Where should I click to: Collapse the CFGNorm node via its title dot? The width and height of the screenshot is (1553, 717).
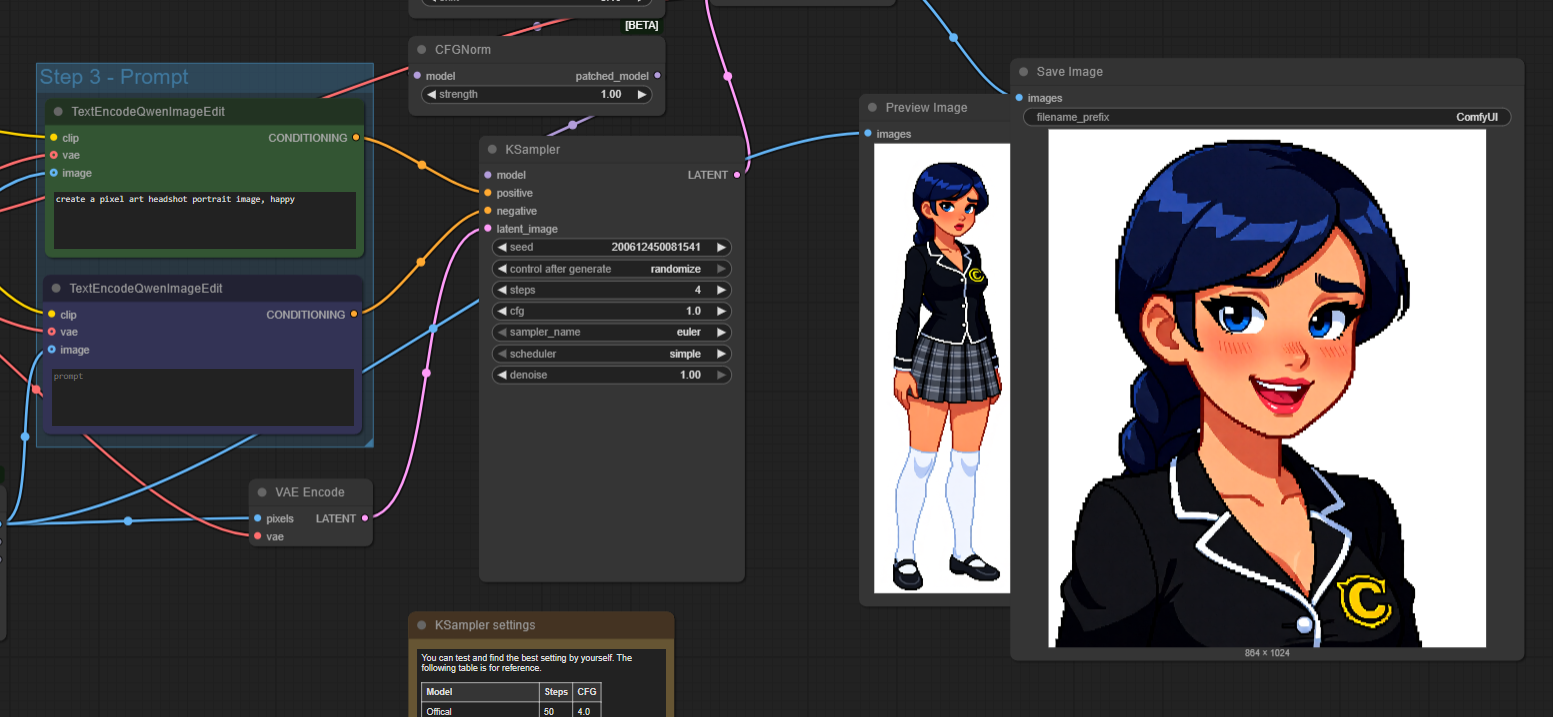[422, 50]
